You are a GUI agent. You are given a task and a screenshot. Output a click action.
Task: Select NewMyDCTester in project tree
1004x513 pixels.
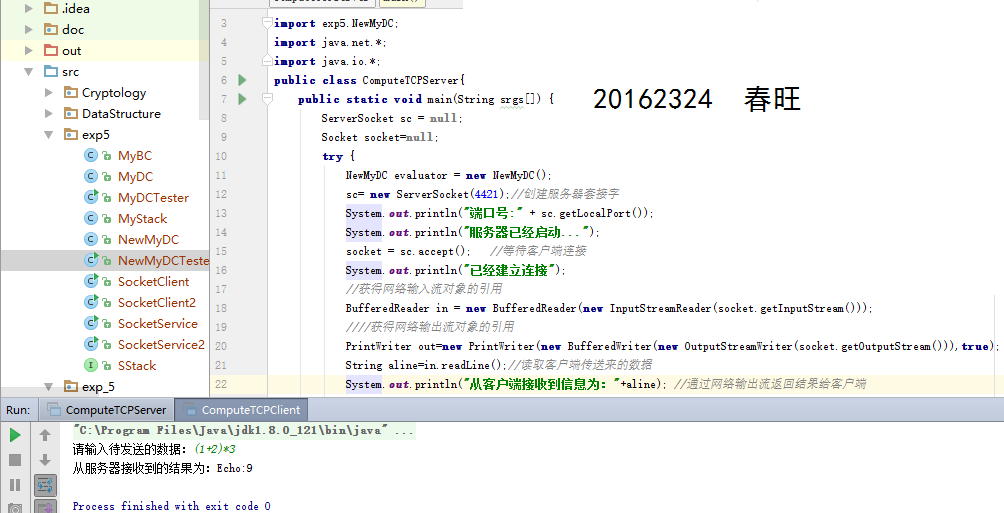(x=163, y=261)
